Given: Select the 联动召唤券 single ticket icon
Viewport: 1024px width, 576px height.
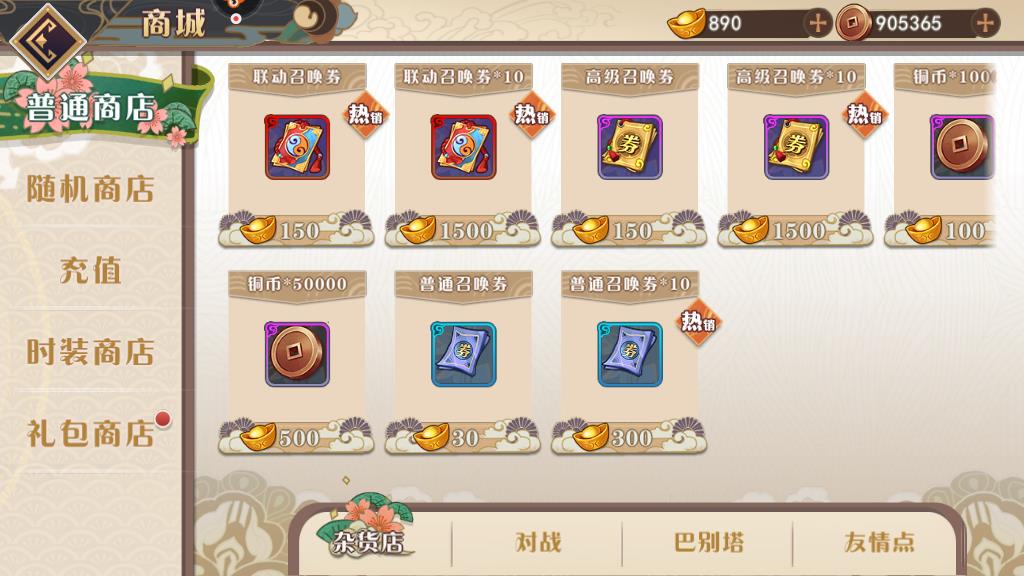Looking at the screenshot, I should [297, 147].
